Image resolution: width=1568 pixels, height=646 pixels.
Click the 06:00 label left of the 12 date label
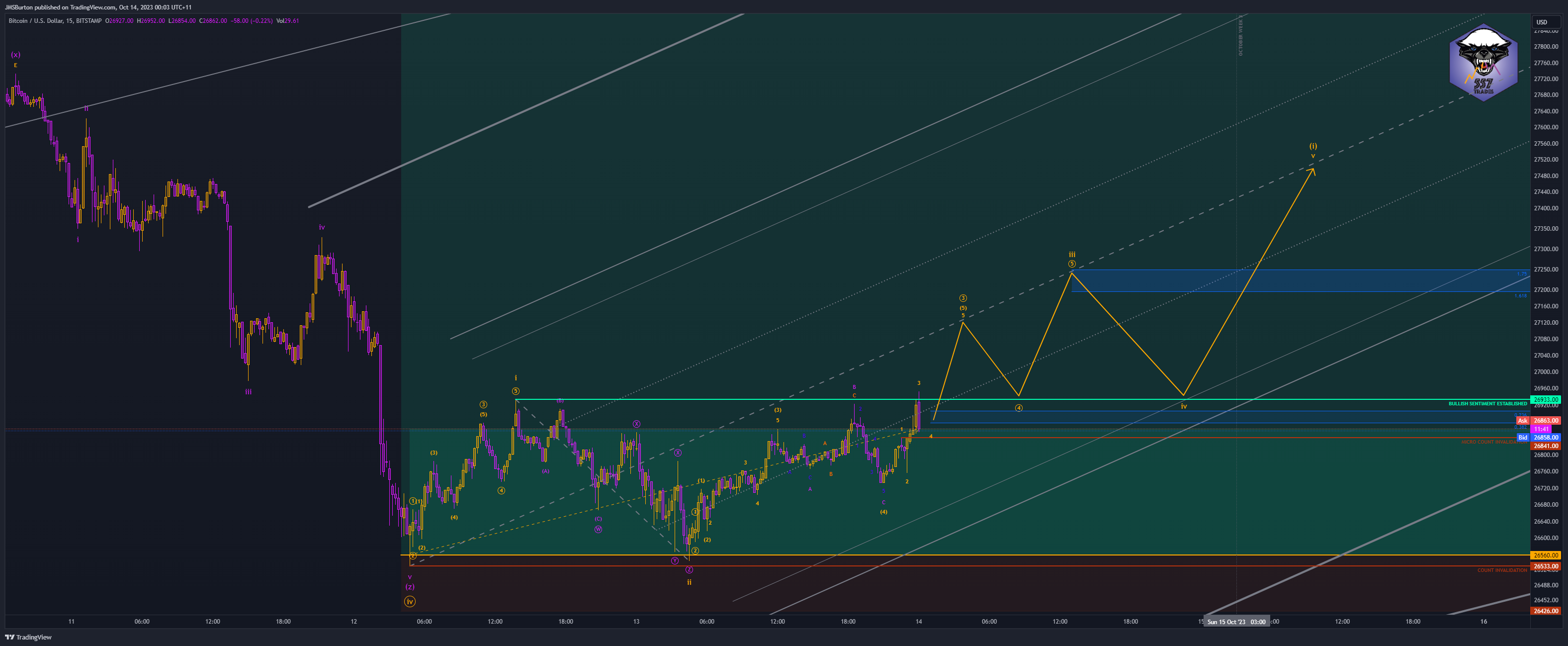142,622
